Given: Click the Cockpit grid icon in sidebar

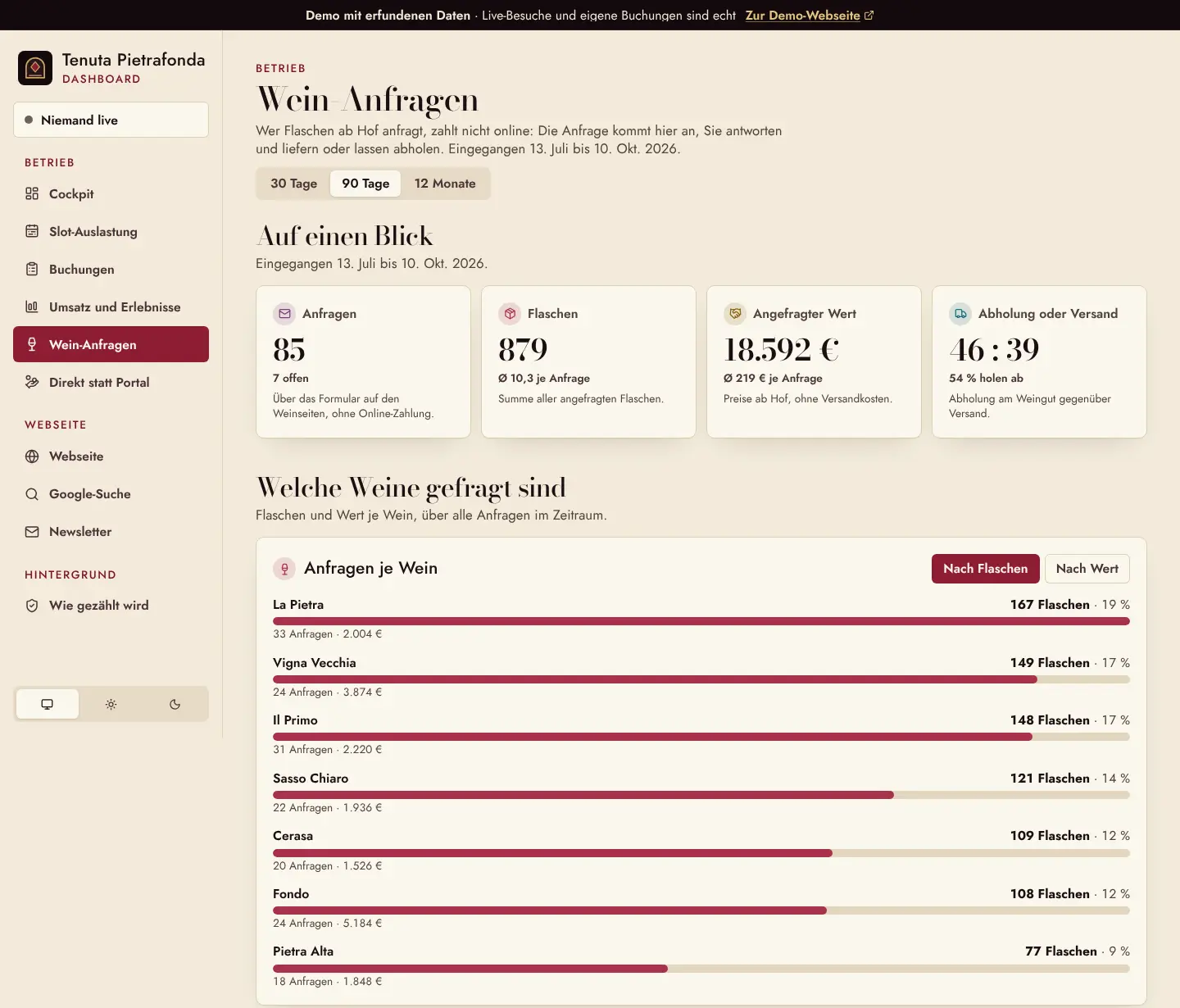Looking at the screenshot, I should (32, 193).
